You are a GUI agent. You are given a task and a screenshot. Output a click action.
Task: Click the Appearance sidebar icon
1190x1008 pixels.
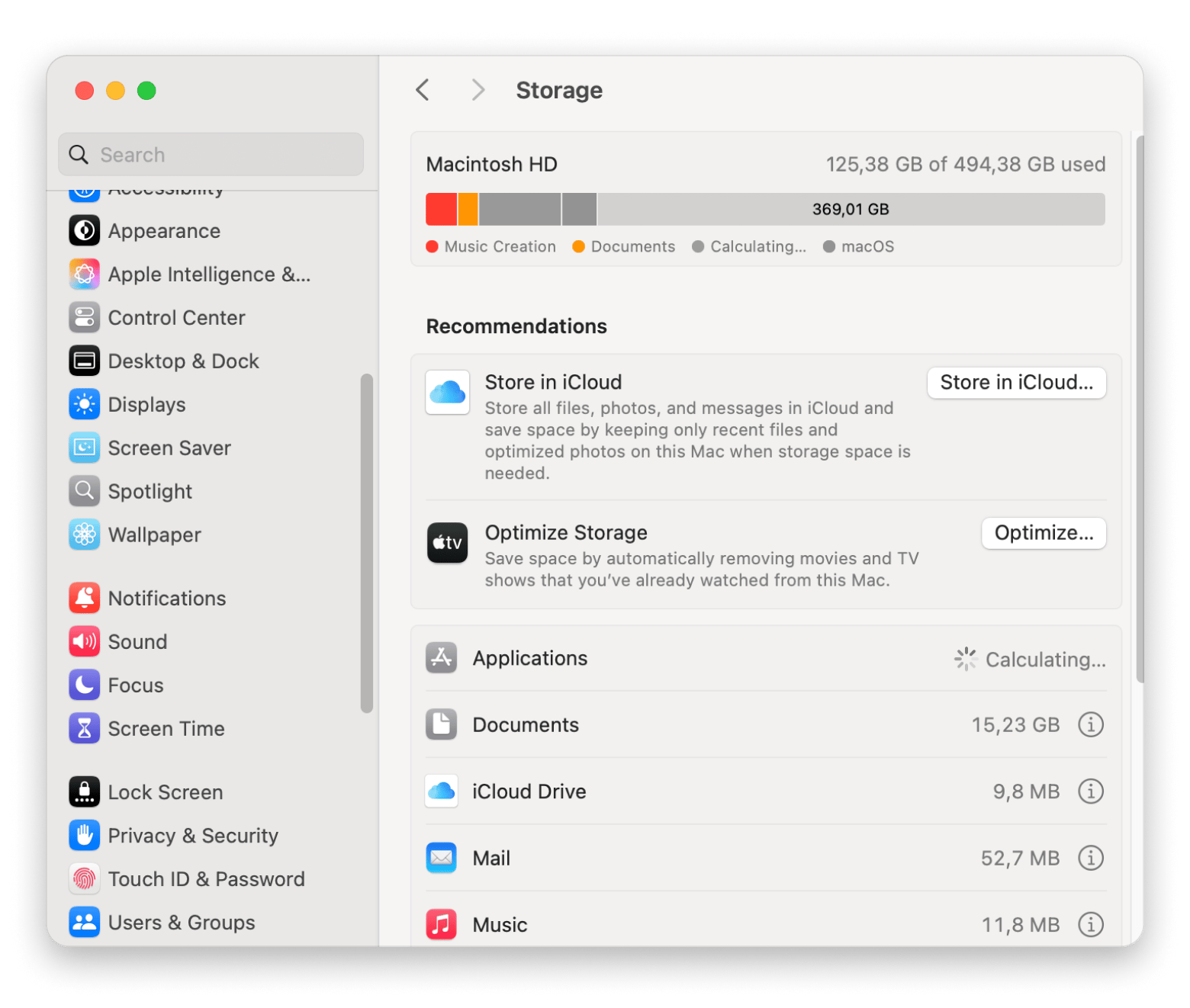(x=85, y=230)
